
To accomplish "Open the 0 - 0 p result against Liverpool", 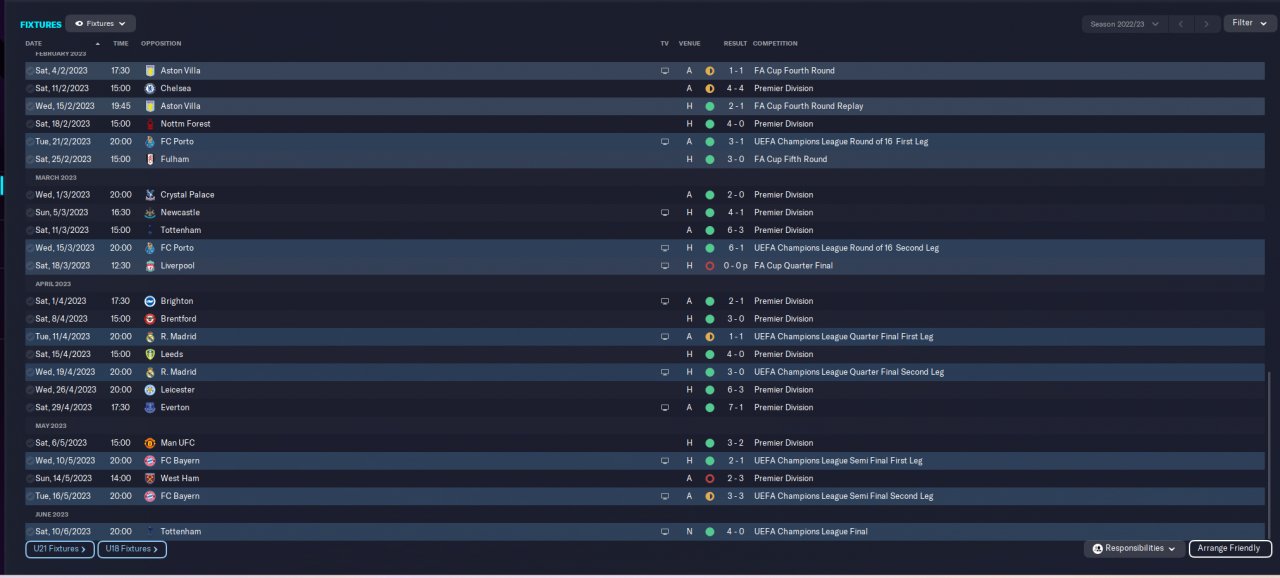I will point(736,266).
